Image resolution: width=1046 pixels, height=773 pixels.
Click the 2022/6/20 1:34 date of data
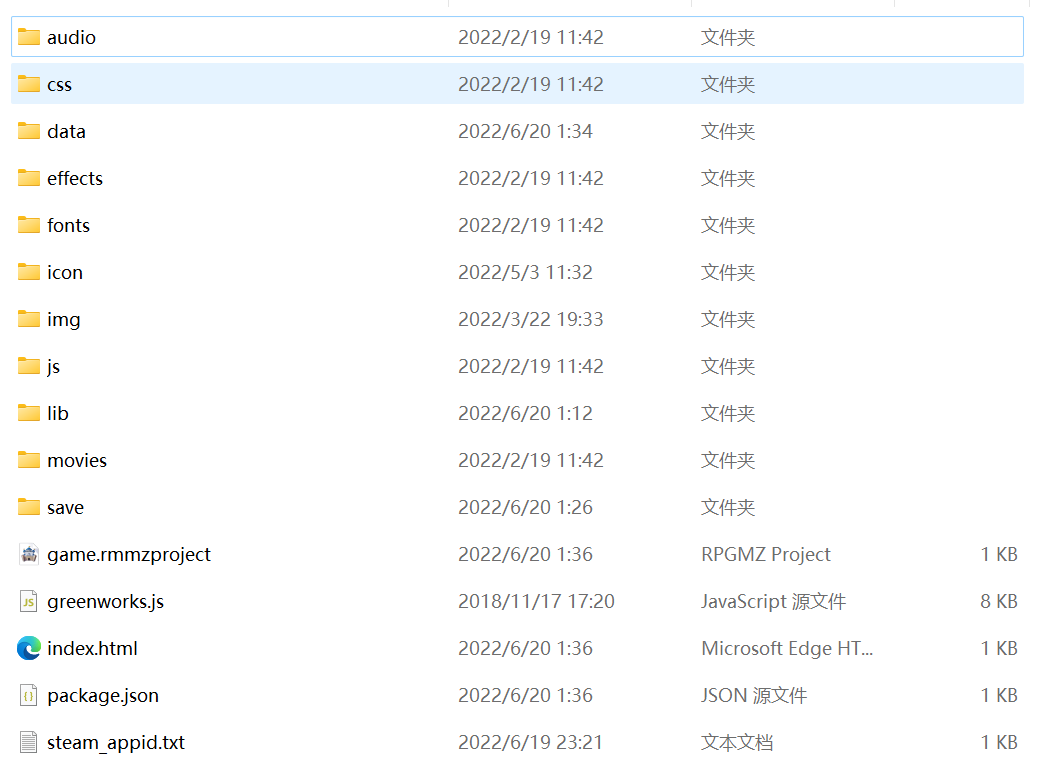pos(525,131)
